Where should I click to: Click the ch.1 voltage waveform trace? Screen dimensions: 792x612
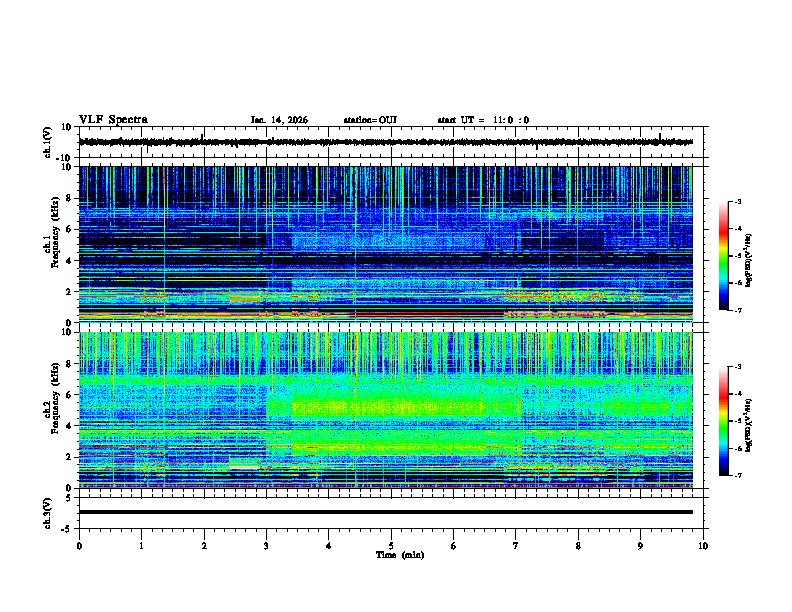(385, 142)
